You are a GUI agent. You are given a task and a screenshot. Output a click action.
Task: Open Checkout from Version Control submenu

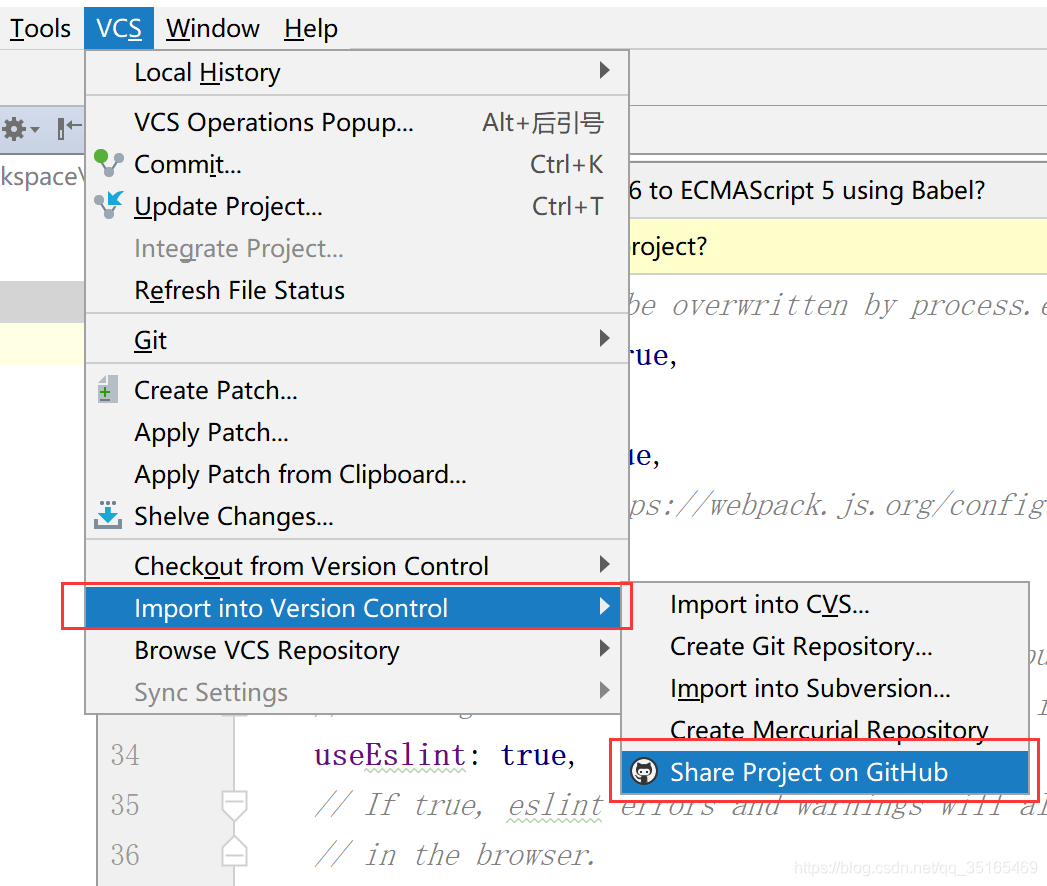pyautogui.click(x=357, y=566)
